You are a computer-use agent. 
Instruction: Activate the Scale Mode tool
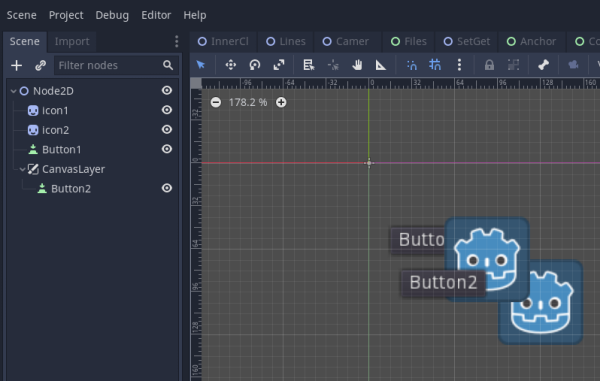(x=279, y=65)
